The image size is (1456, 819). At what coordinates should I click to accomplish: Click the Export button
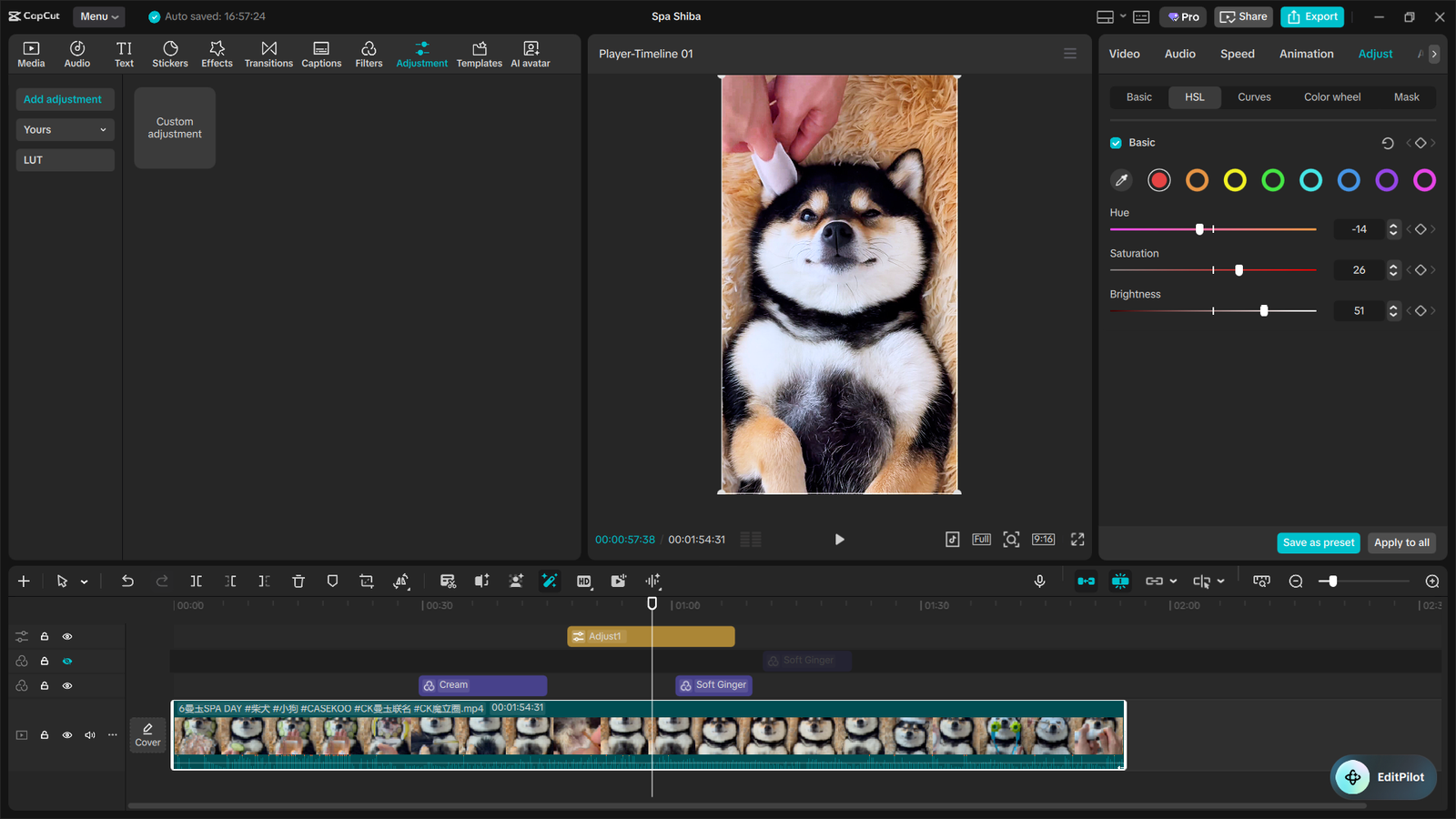pyautogui.click(x=1311, y=16)
